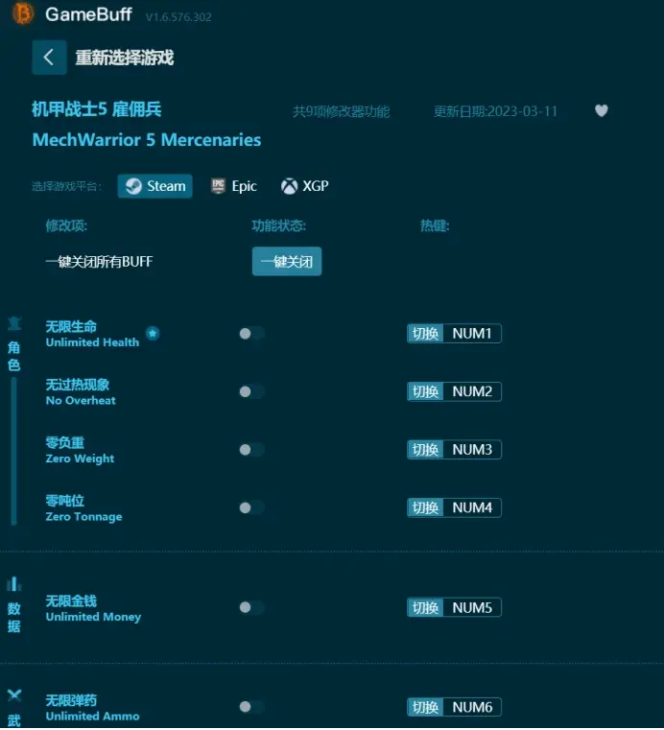Click the 一键关闭 button
The height and width of the screenshot is (730, 664).
pyautogui.click(x=287, y=262)
